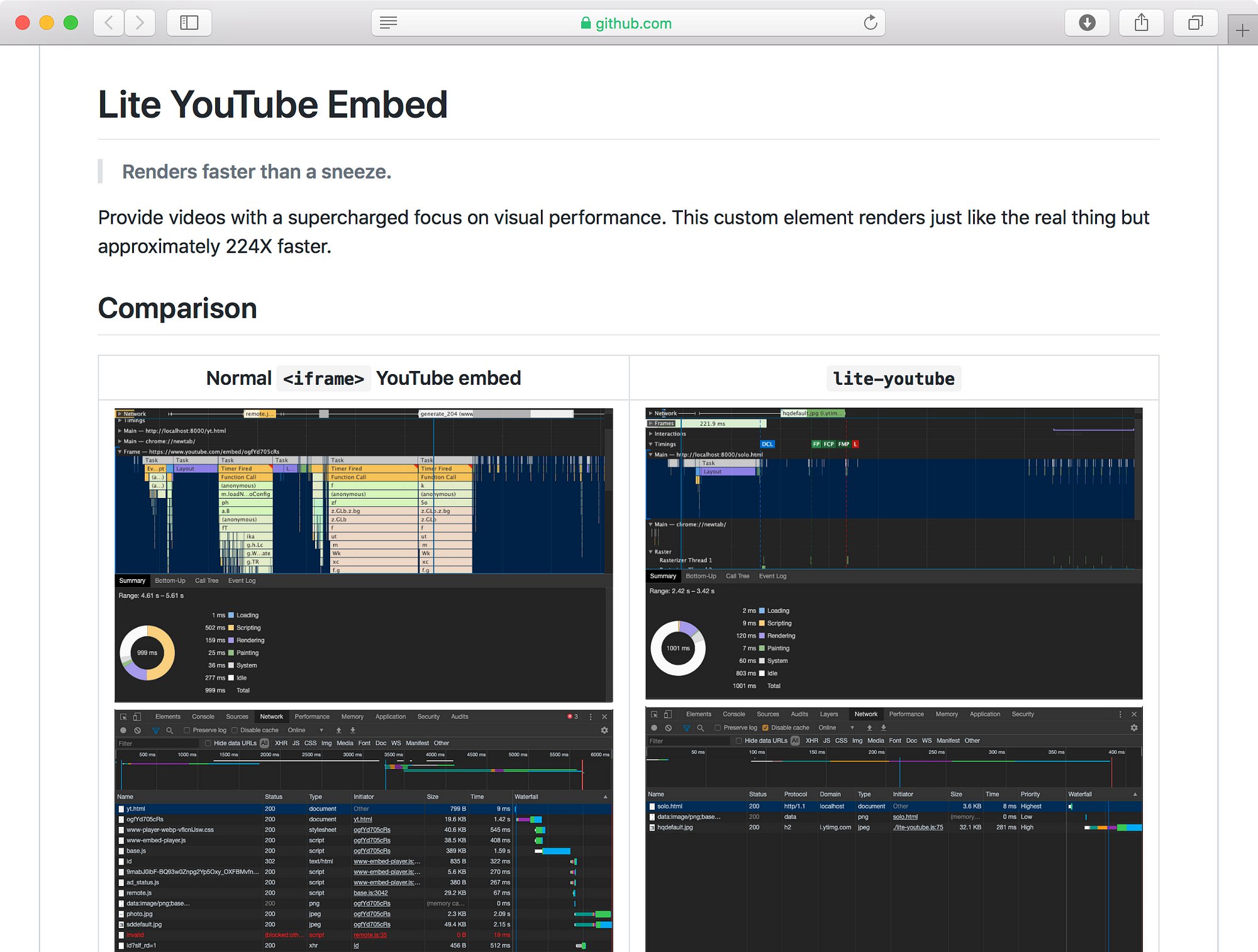This screenshot has width=1258, height=952.
Task: Open the Safari share menu
Action: (x=1141, y=23)
